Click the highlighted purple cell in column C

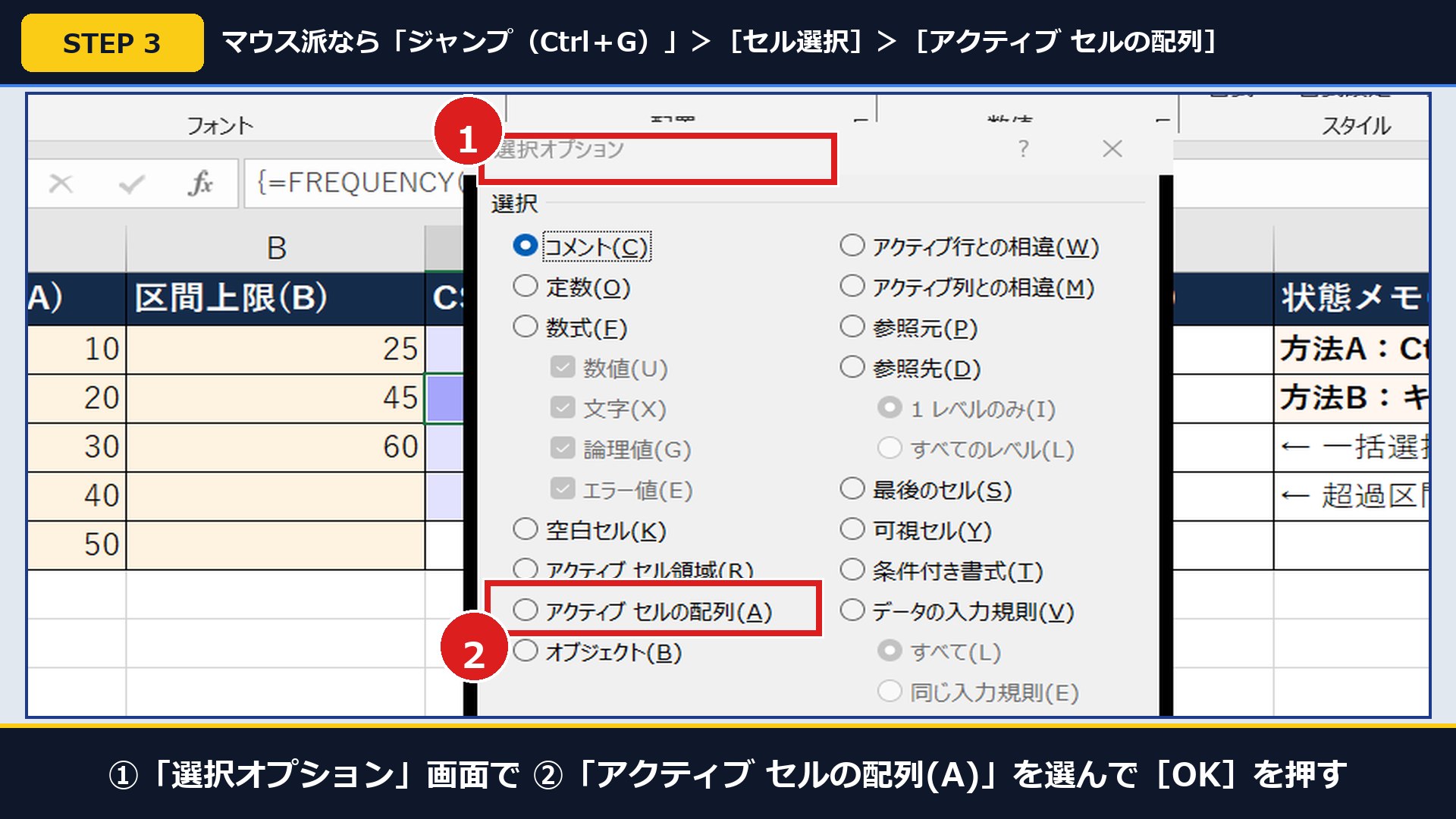coord(445,398)
